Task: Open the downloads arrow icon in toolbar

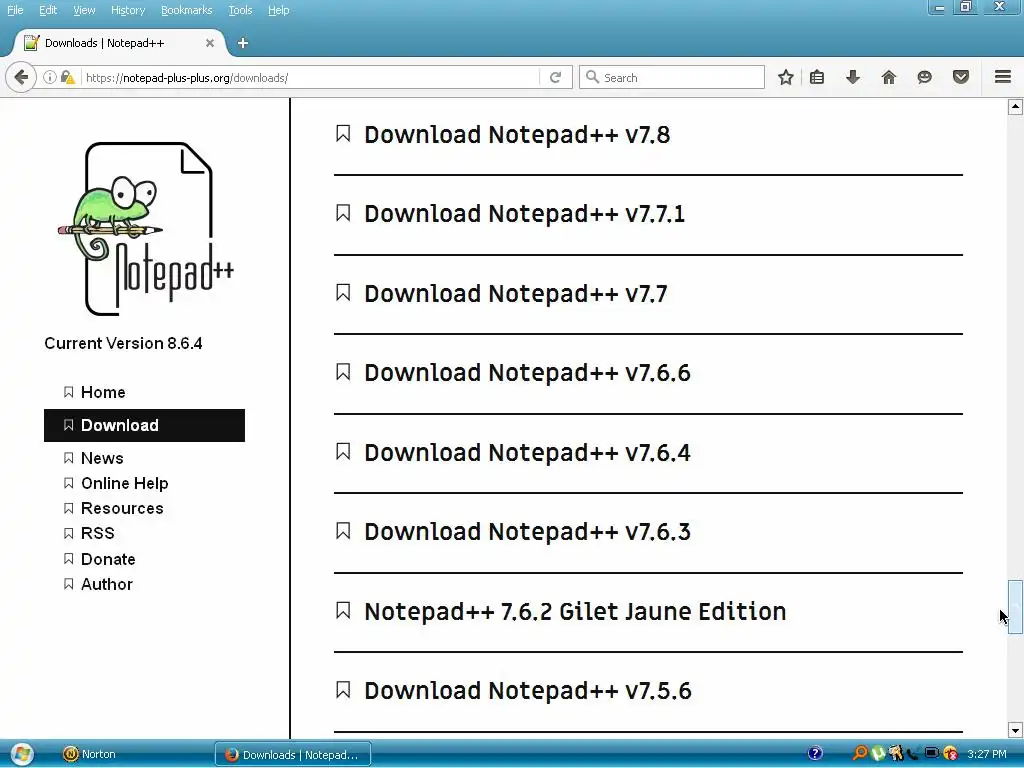Action: pyautogui.click(x=853, y=78)
